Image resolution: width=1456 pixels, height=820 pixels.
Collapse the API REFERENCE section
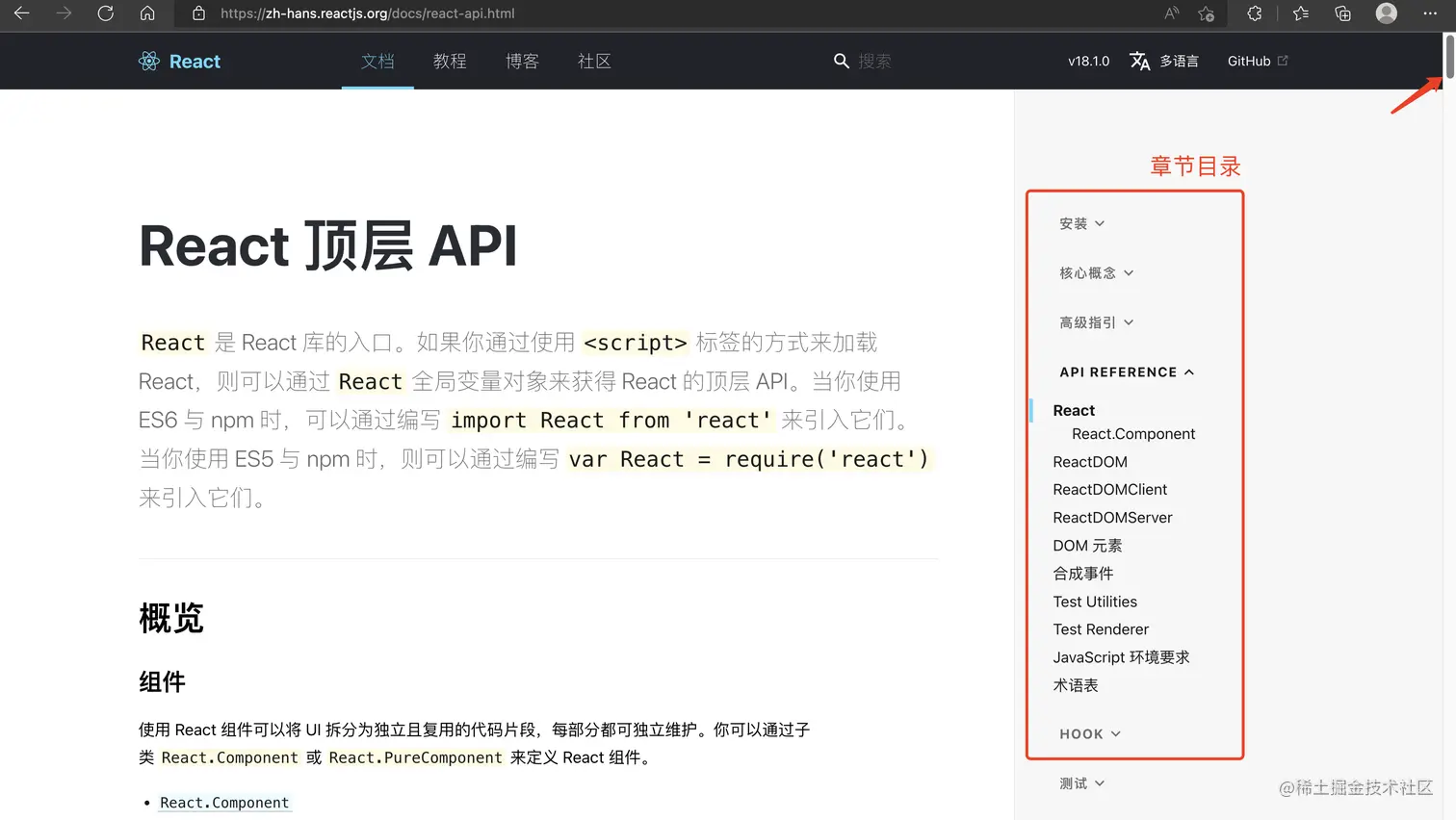click(1127, 372)
